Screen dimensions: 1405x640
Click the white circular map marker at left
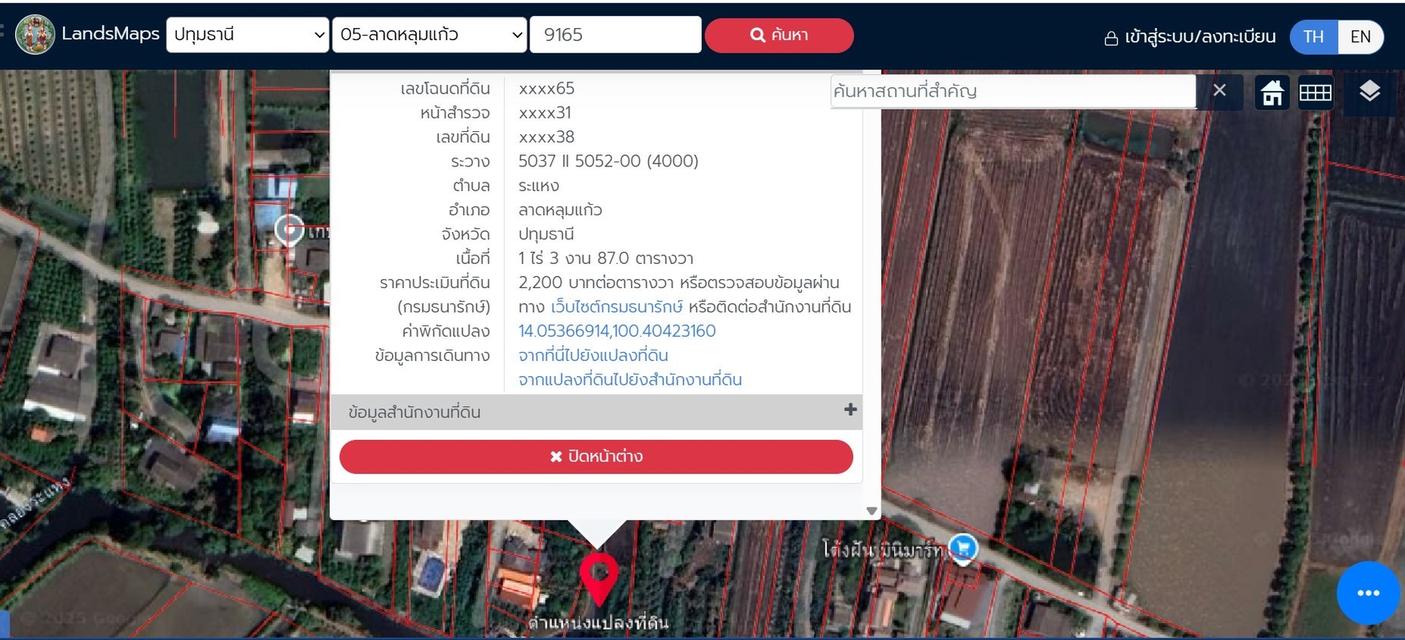[289, 230]
